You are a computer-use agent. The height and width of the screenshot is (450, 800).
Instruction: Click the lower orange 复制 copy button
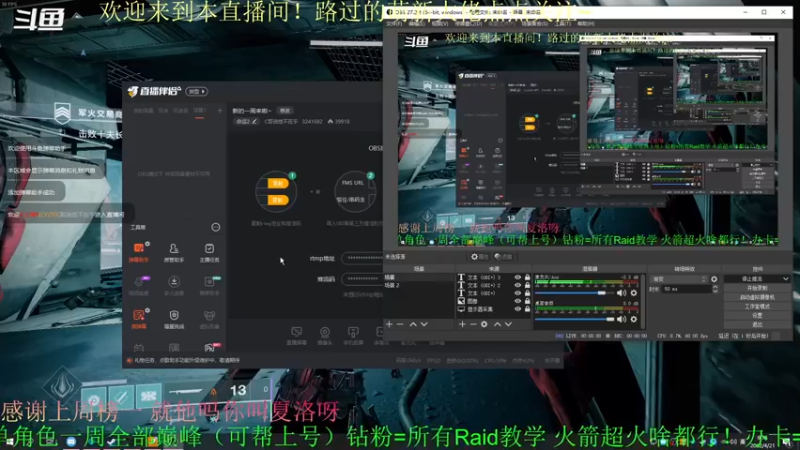pyautogui.click(x=277, y=200)
